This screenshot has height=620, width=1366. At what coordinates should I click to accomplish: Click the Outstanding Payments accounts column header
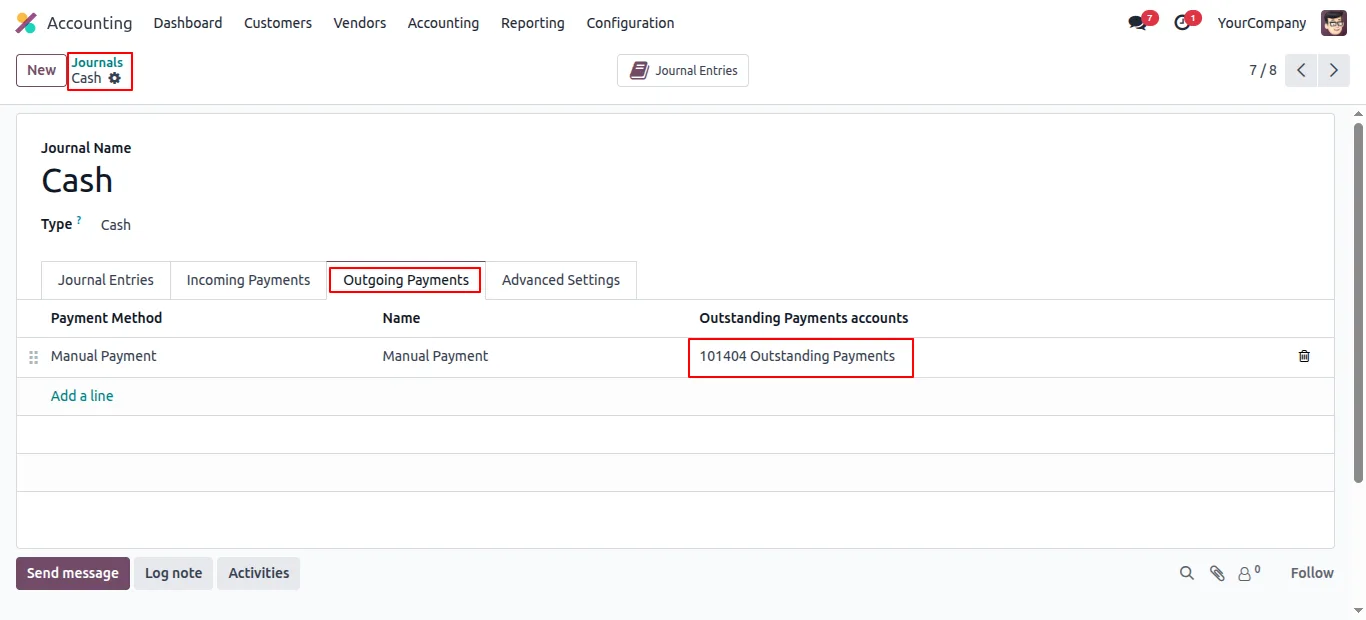click(804, 318)
